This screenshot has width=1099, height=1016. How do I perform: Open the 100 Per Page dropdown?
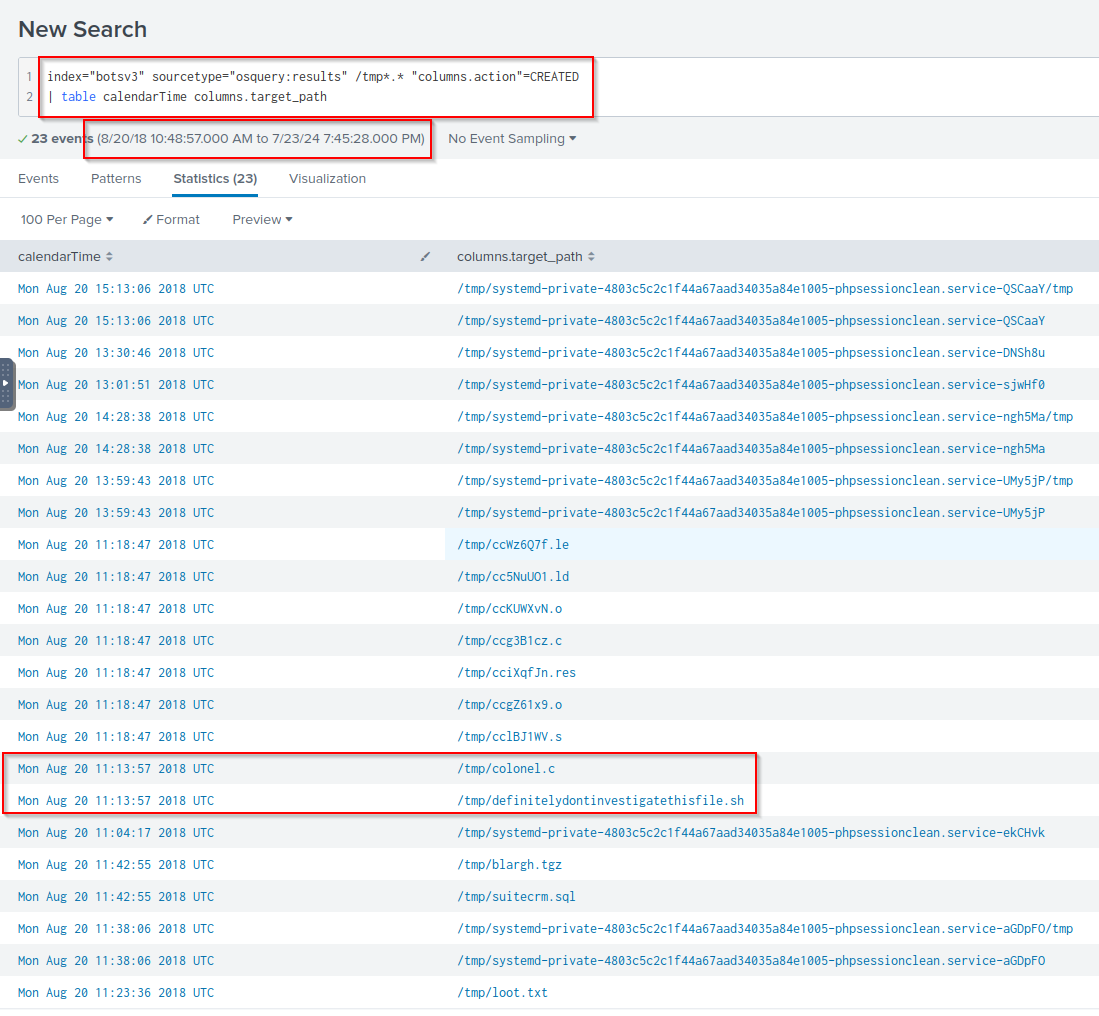coord(67,220)
